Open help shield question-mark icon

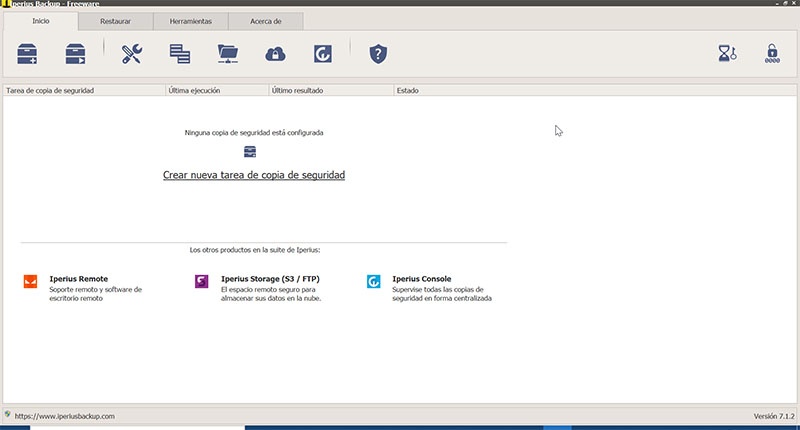click(x=378, y=54)
